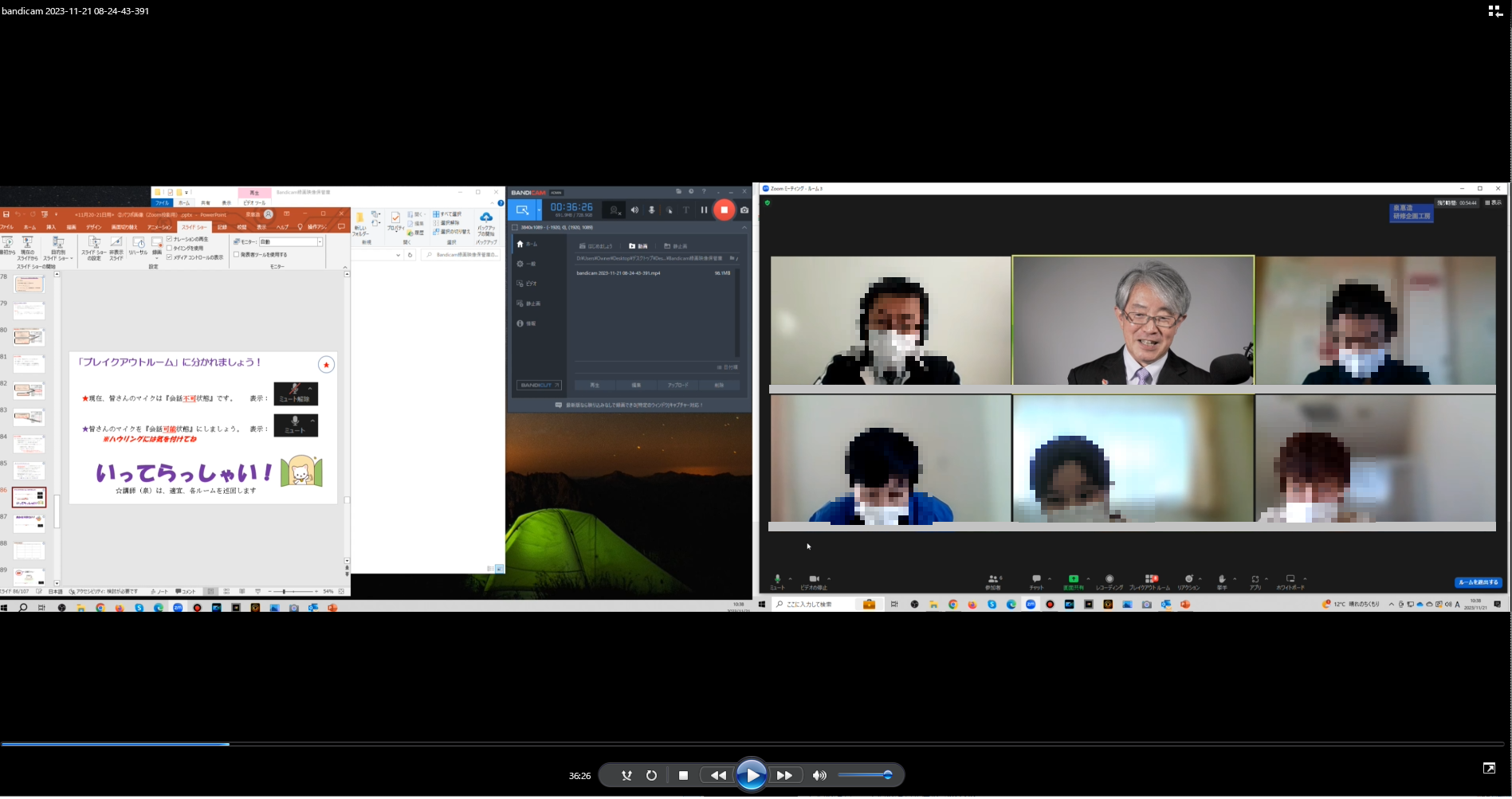Toggle the ナレーションの再生 checkbox in PowerPoint
Image resolution: width=1512 pixels, height=799 pixels.
click(169, 239)
